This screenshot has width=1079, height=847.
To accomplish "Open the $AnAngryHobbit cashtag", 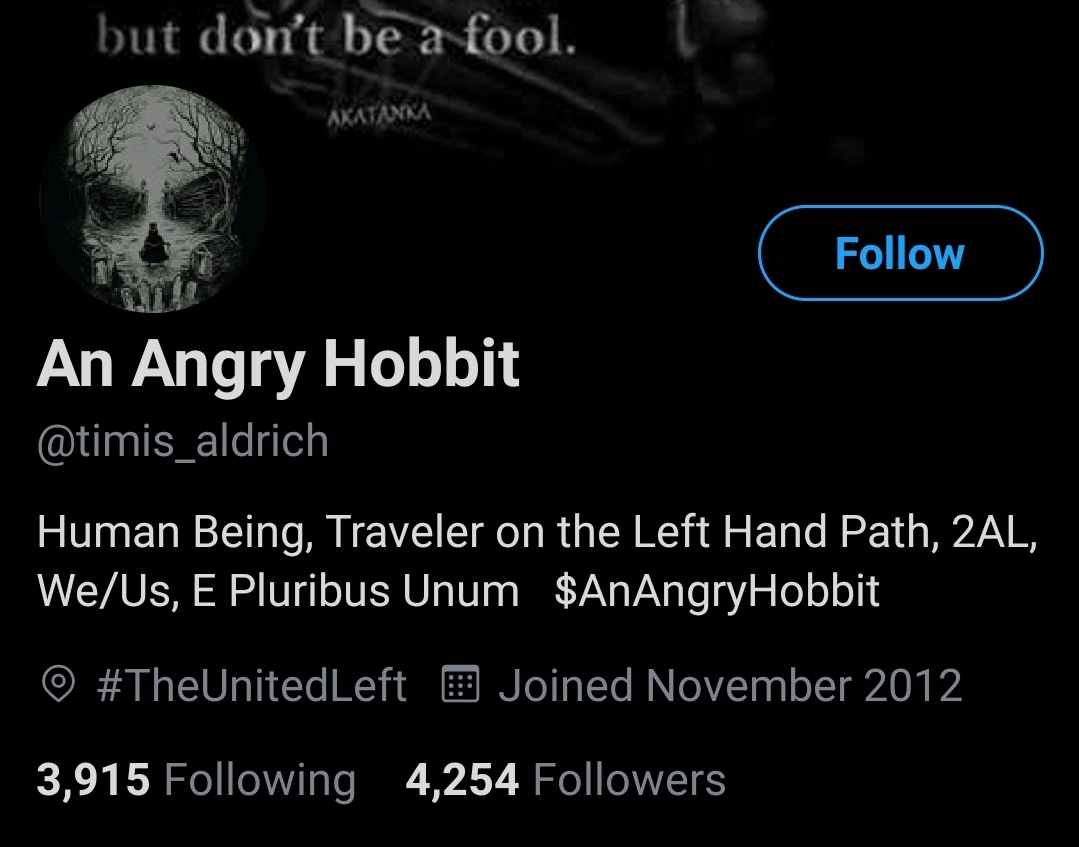I will coord(716,591).
